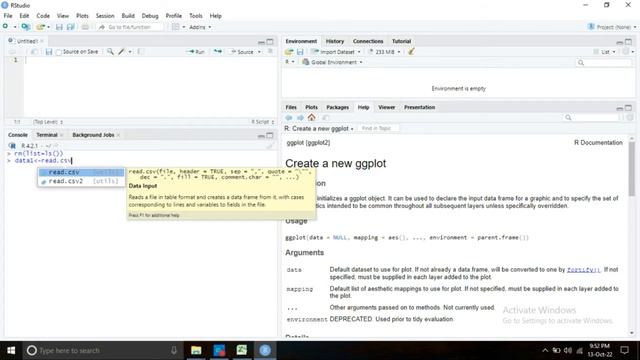Click the Find/Replace magnifier in editor
The image size is (640, 360).
(110, 52)
